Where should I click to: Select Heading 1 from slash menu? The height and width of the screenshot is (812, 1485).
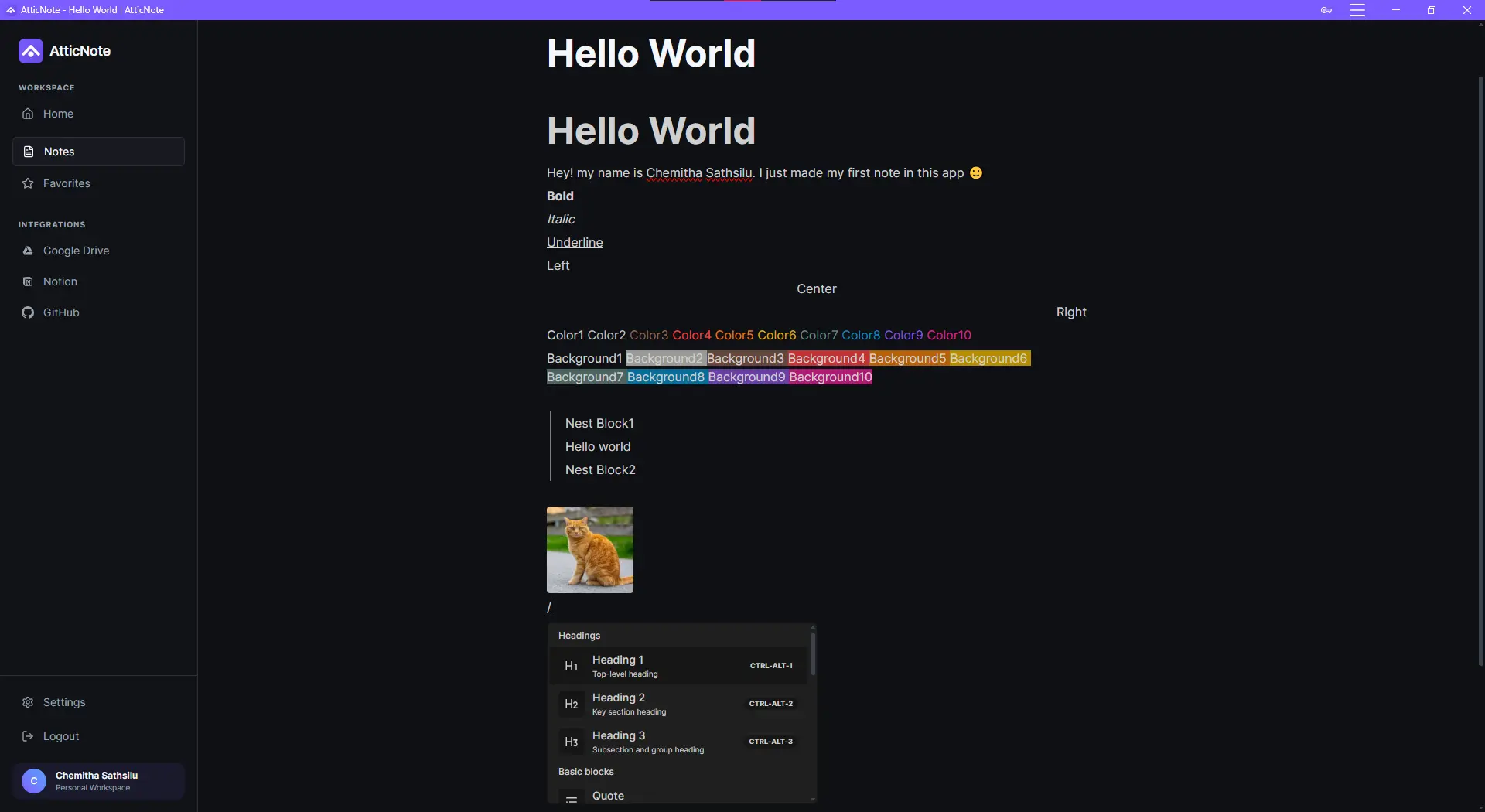click(x=678, y=666)
